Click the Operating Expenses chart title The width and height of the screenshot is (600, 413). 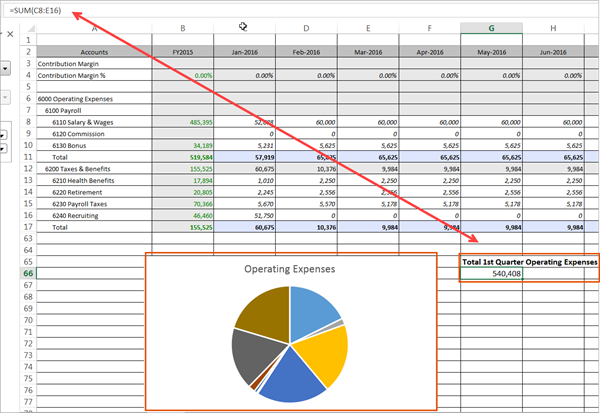[x=290, y=269]
